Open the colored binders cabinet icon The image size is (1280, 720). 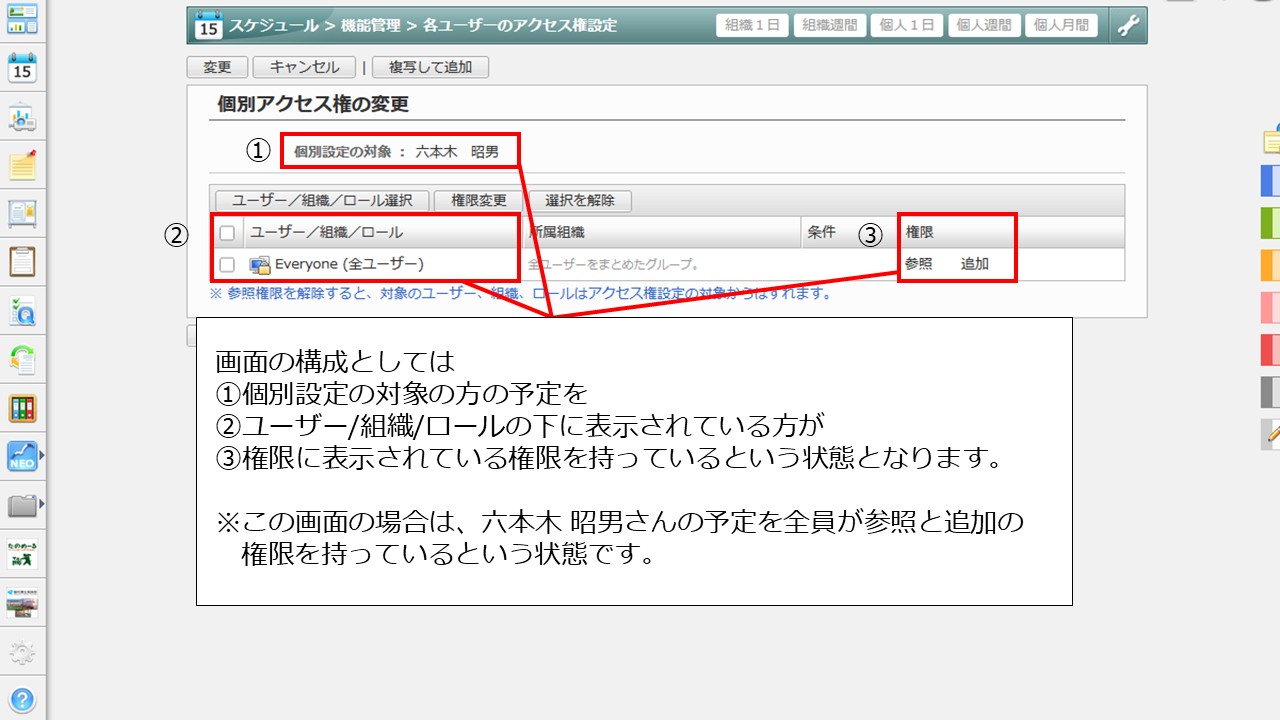22,408
